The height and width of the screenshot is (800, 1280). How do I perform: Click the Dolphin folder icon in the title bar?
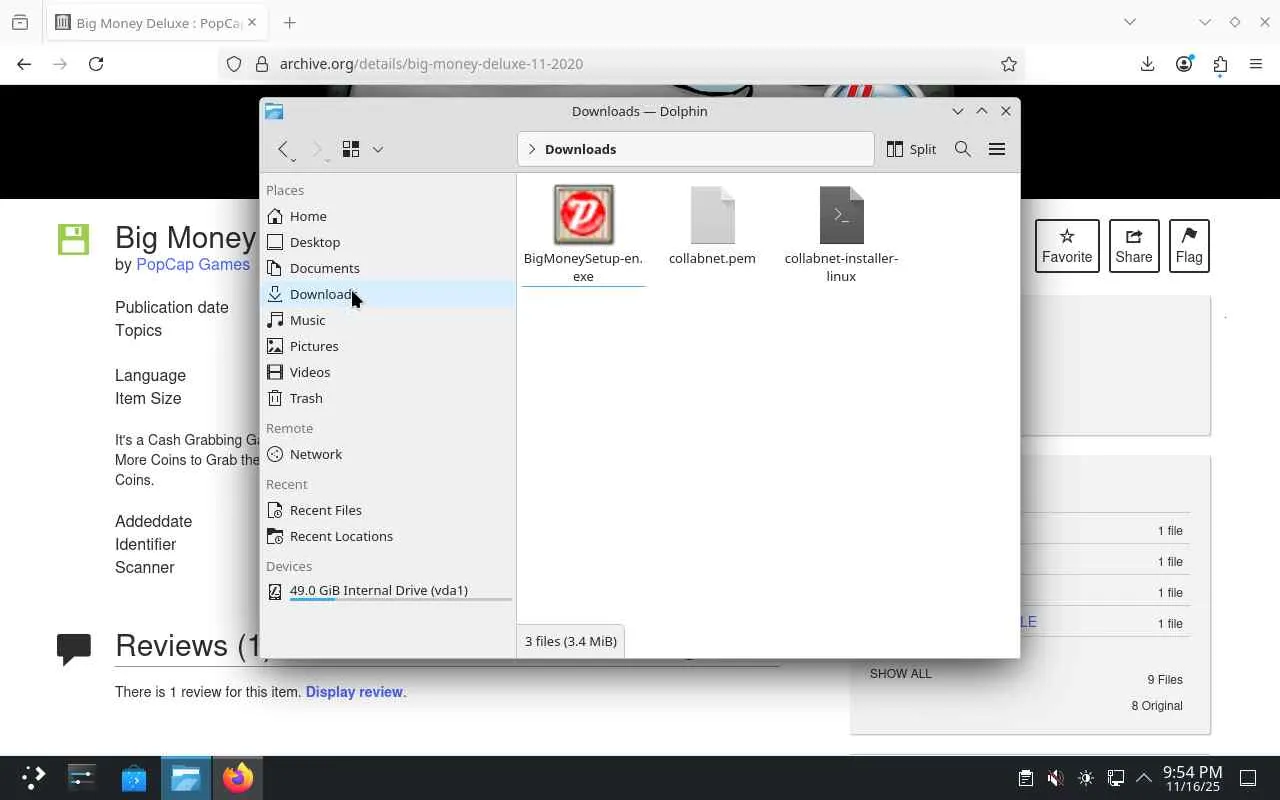click(274, 111)
